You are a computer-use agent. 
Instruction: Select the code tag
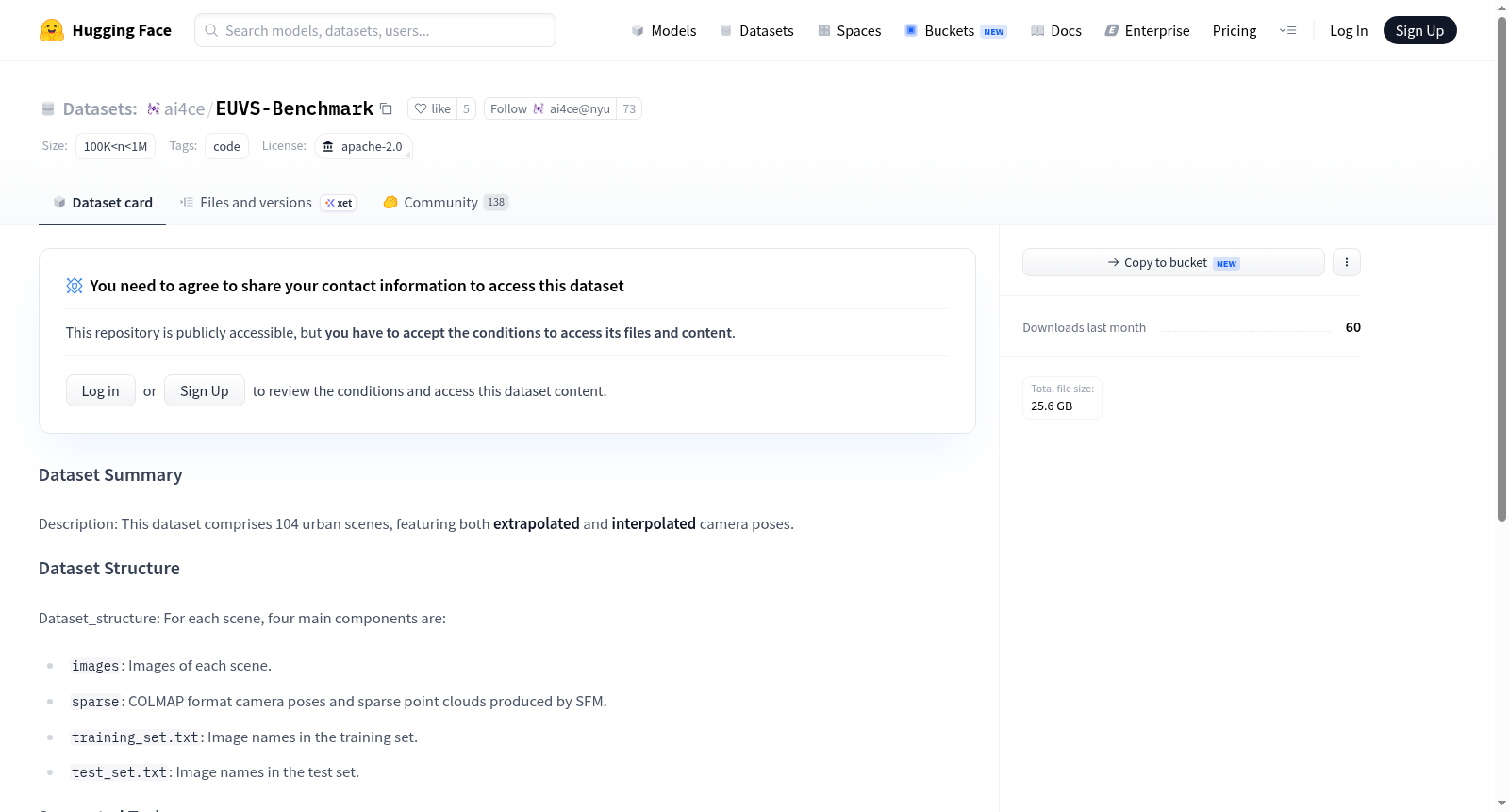[226, 146]
